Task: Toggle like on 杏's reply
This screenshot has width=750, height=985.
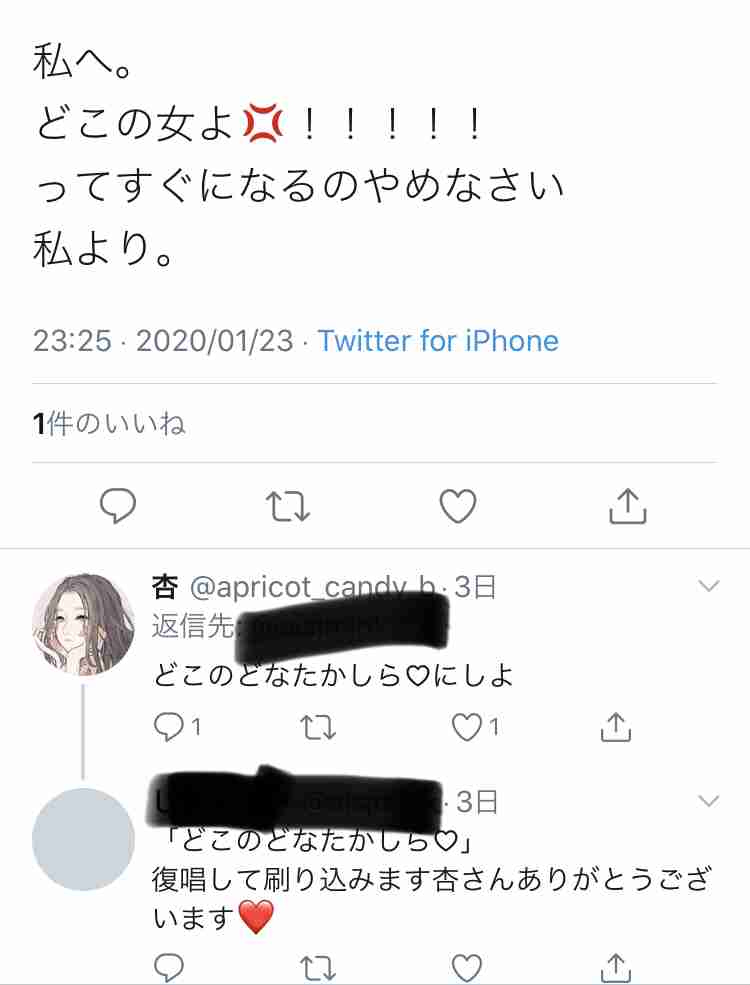Action: tap(476, 727)
